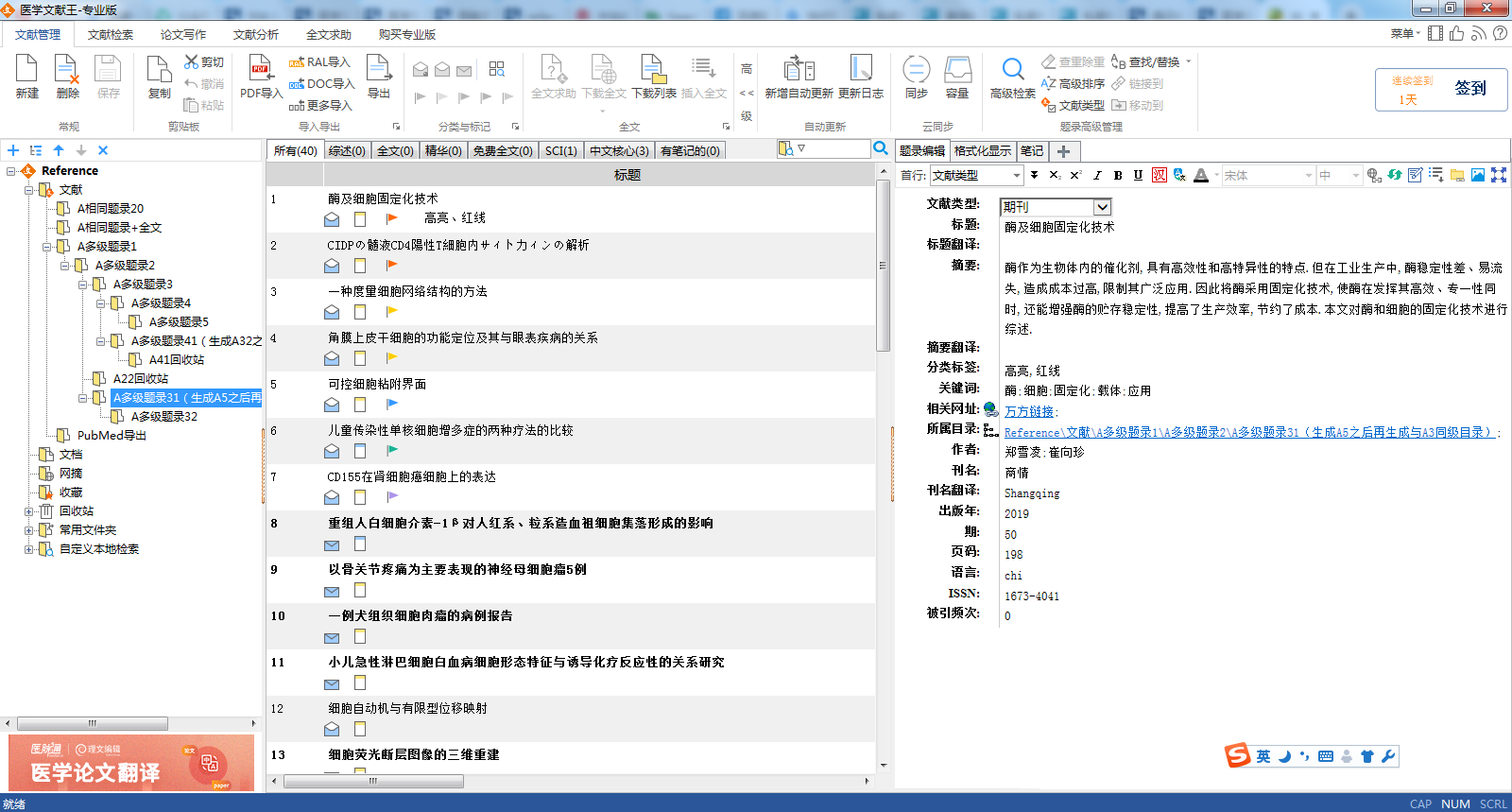The height and width of the screenshot is (812, 1512).
Task: Open the 文献类型 dropdown showing 期刊
Action: [1102, 207]
